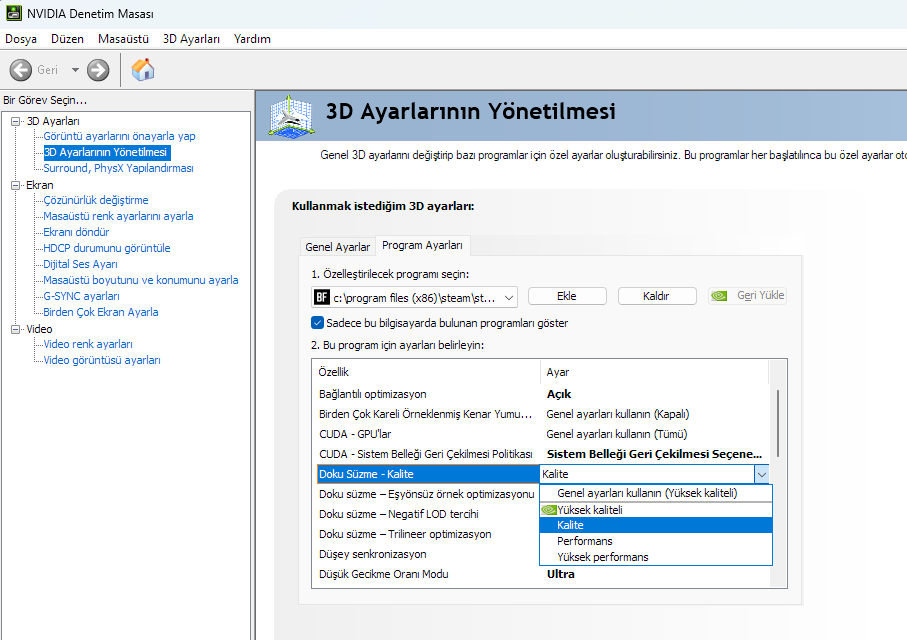
Task: Select Doku süzme – Negatif LOD tercihi row
Action: point(427,514)
